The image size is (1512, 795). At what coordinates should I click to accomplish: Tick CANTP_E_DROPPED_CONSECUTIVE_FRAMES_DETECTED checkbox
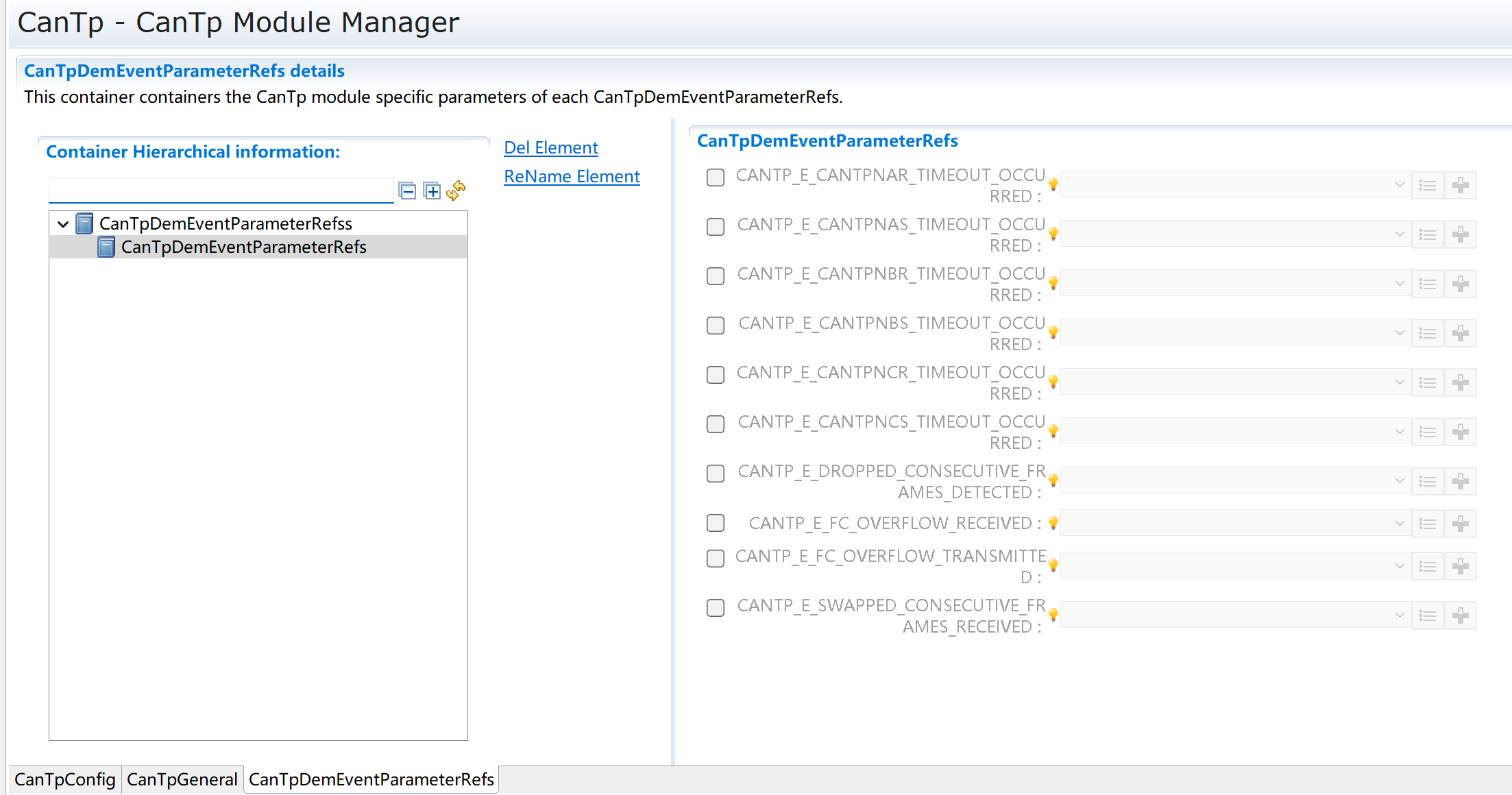click(716, 474)
